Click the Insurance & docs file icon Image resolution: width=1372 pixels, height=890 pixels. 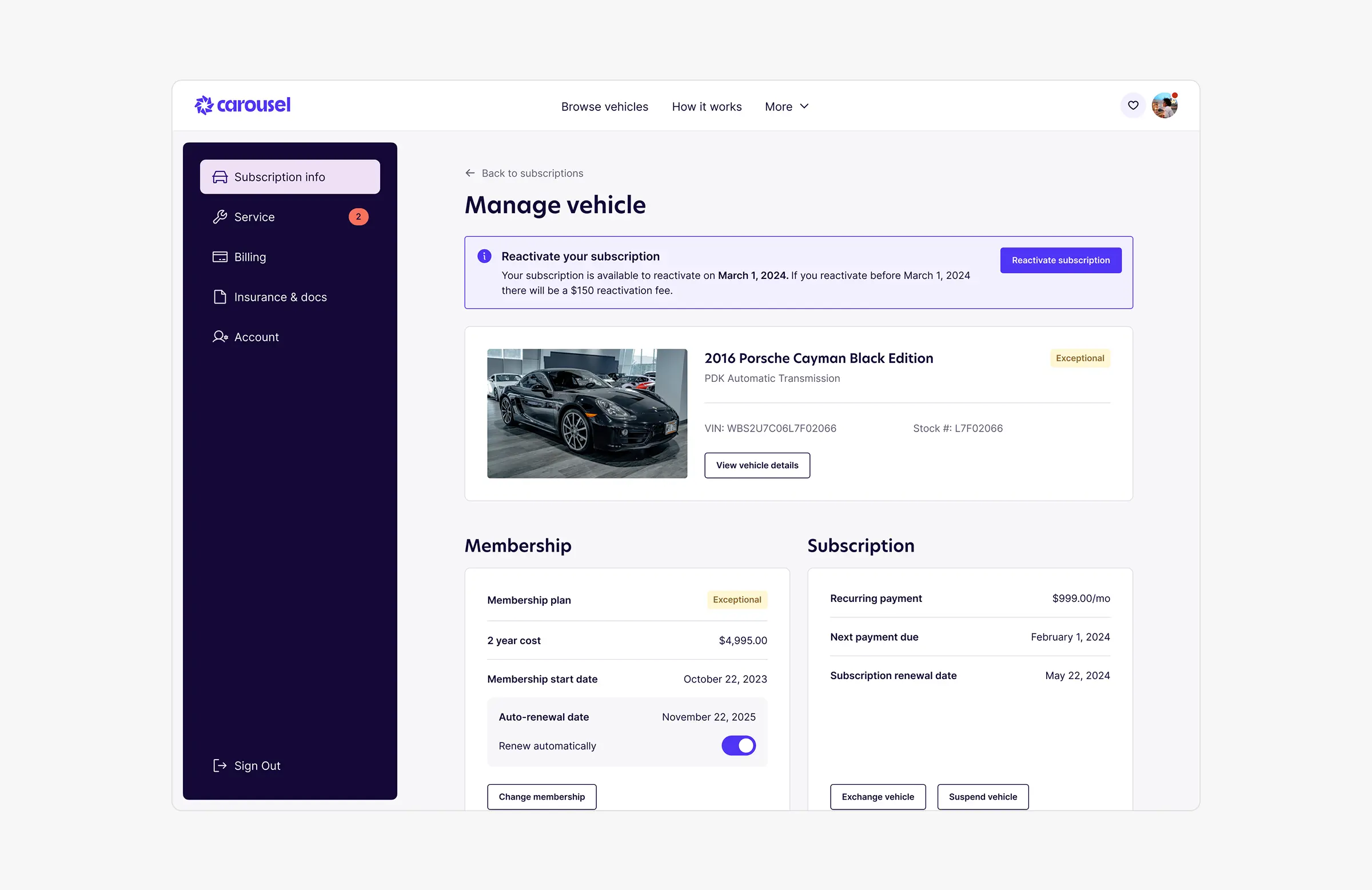pos(220,297)
